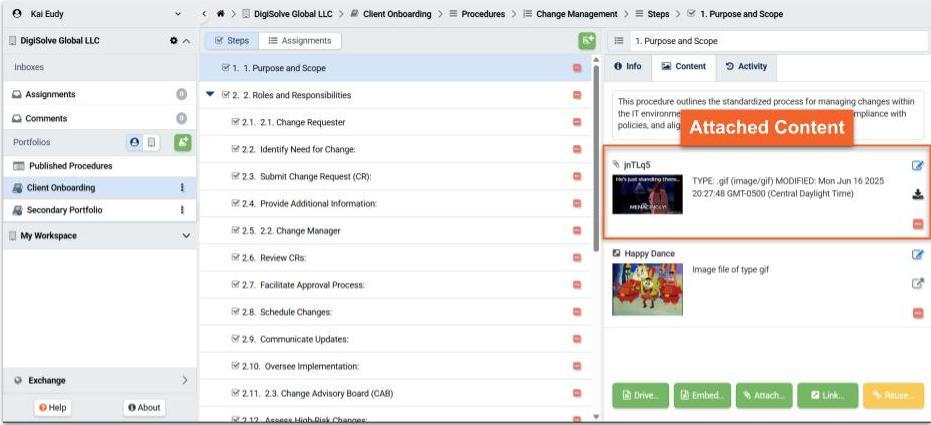This screenshot has height=425, width=931.
Task: Switch to the Assignments tab
Action: tap(300, 40)
